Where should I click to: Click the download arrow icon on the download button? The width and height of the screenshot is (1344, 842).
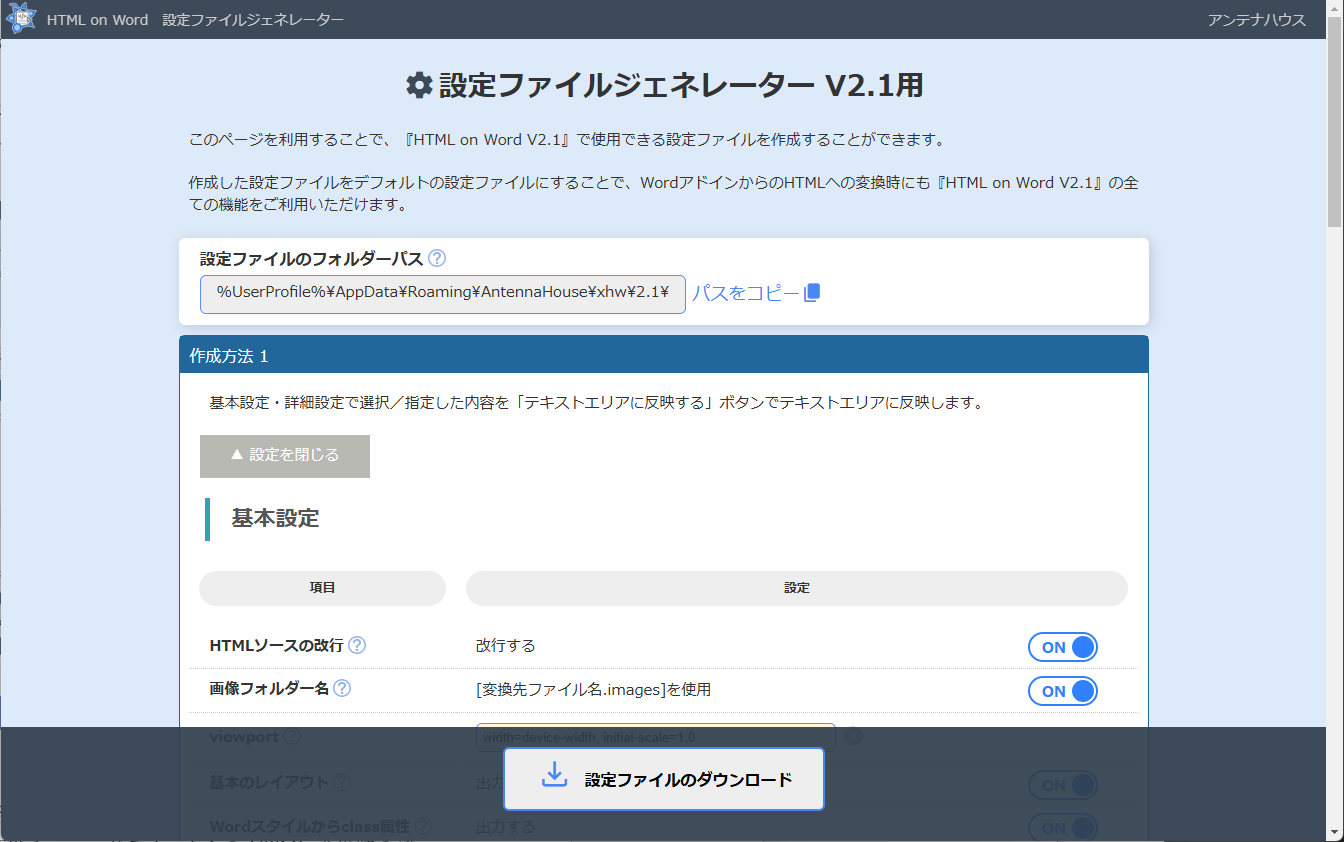tap(554, 775)
